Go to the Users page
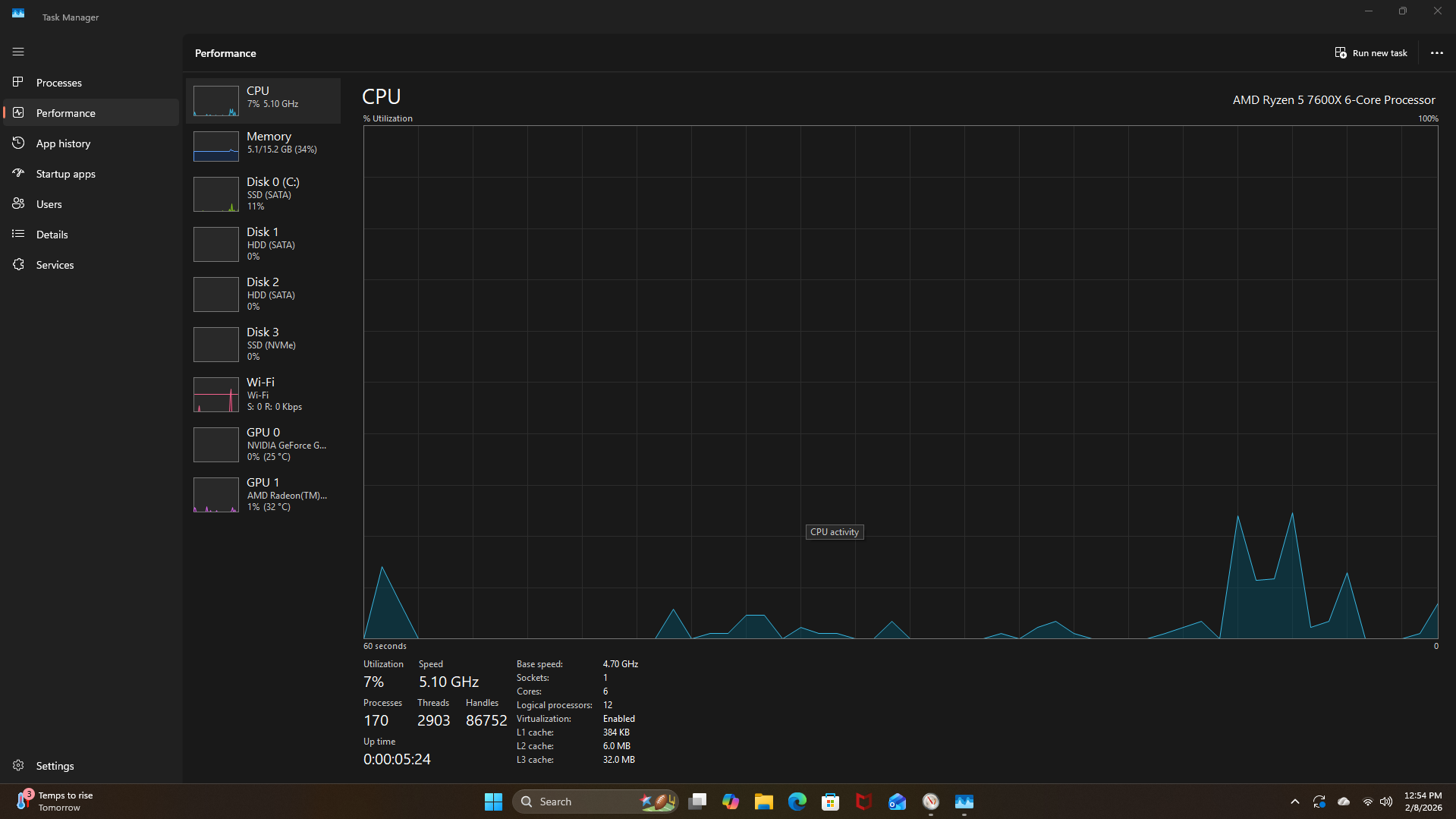This screenshot has height=819, width=1456. (x=49, y=204)
